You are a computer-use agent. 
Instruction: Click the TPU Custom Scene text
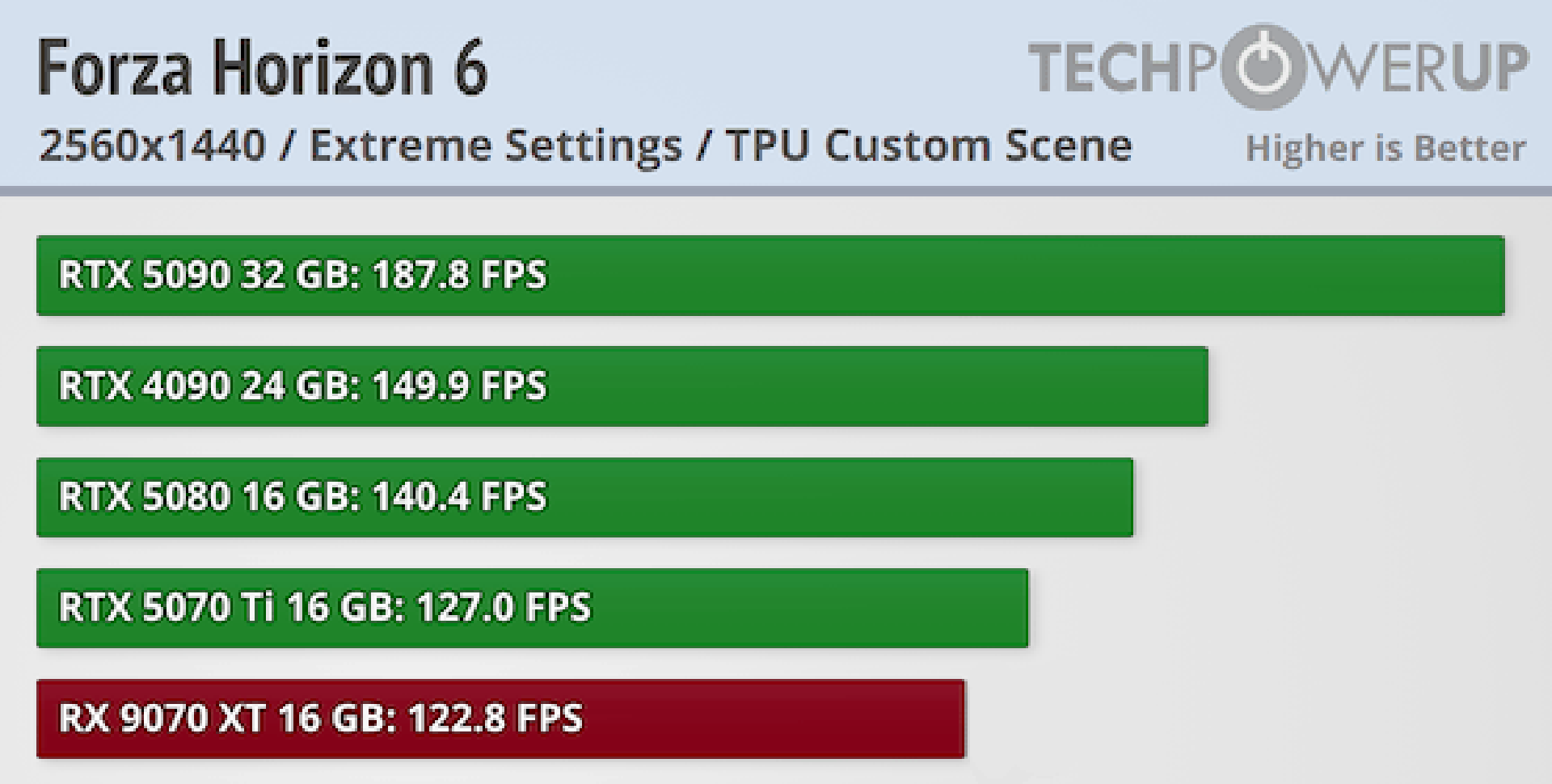click(929, 146)
